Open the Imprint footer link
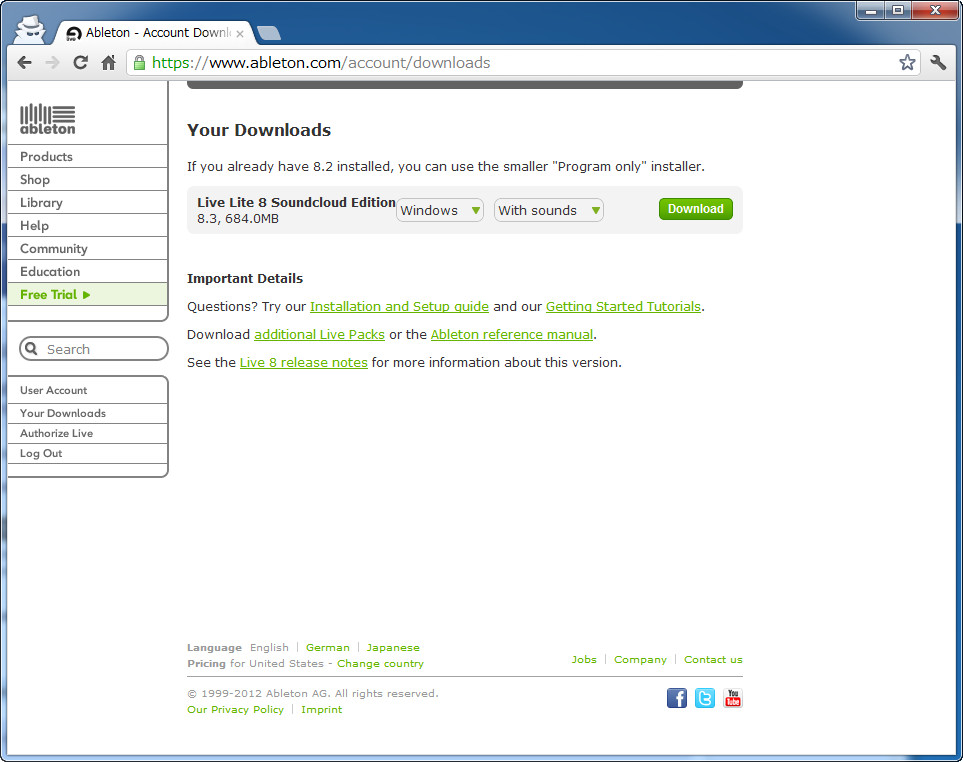Viewport: 963px width, 762px height. coord(322,709)
